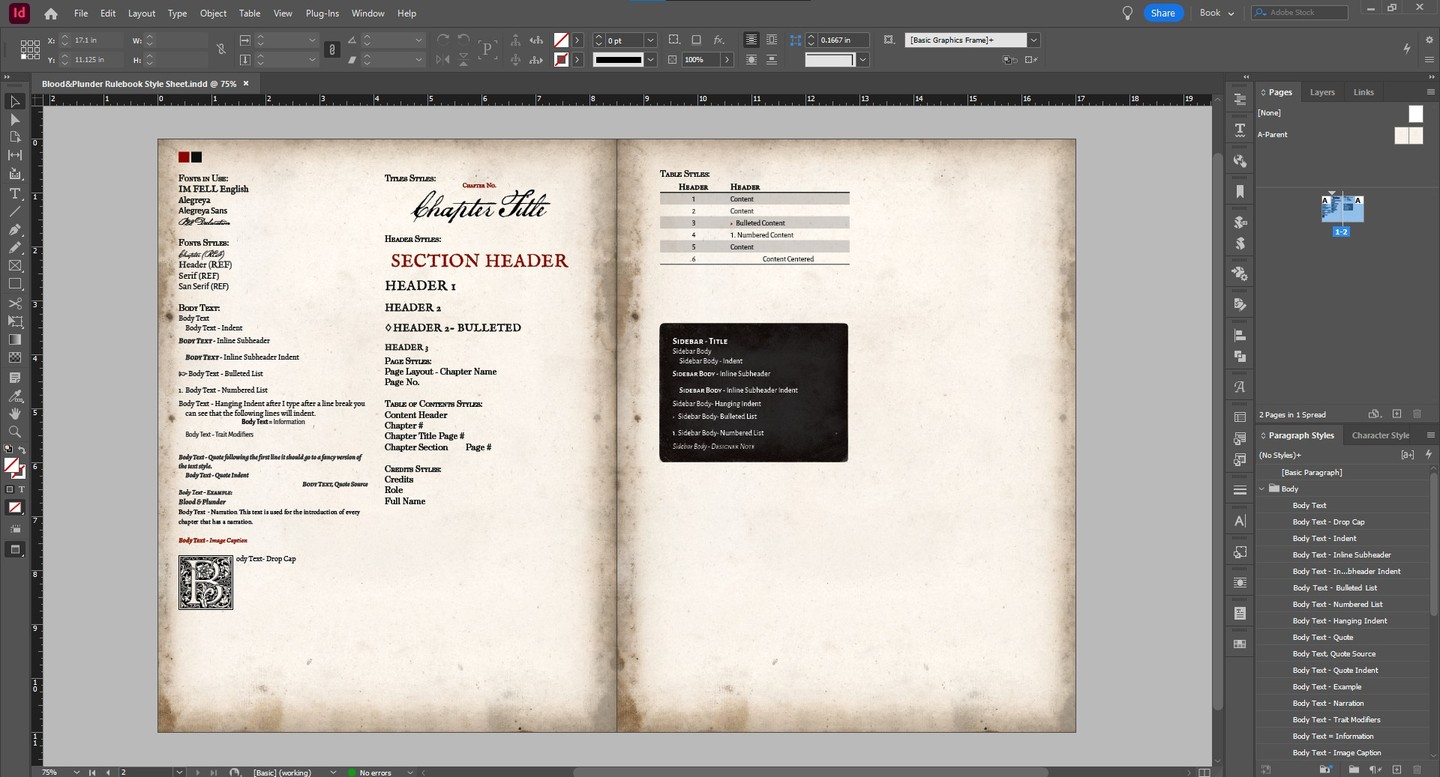This screenshot has height=777, width=1440.
Task: Open the object style dropdown
Action: pos(1034,40)
